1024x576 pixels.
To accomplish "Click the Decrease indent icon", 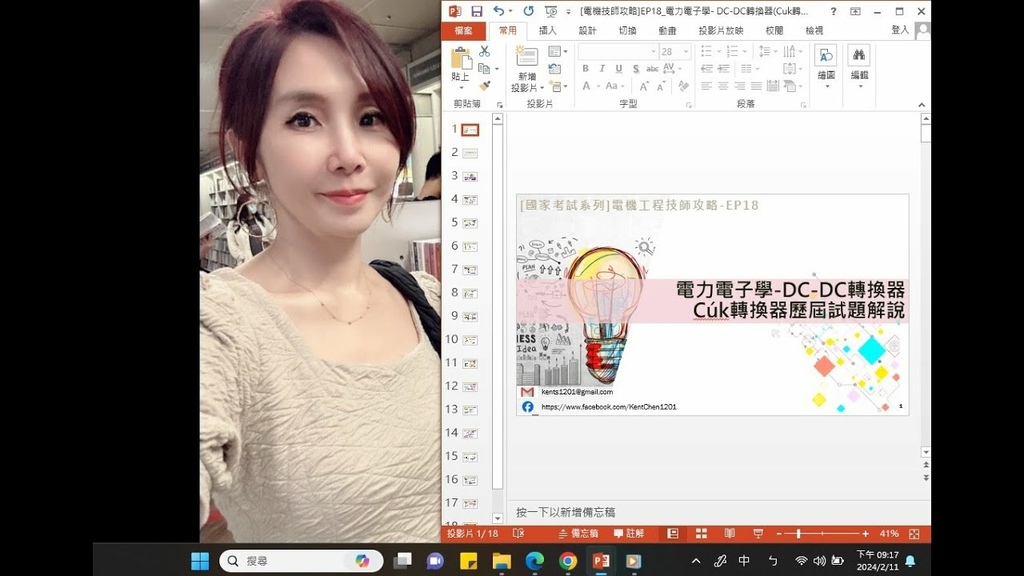I will click(x=707, y=69).
